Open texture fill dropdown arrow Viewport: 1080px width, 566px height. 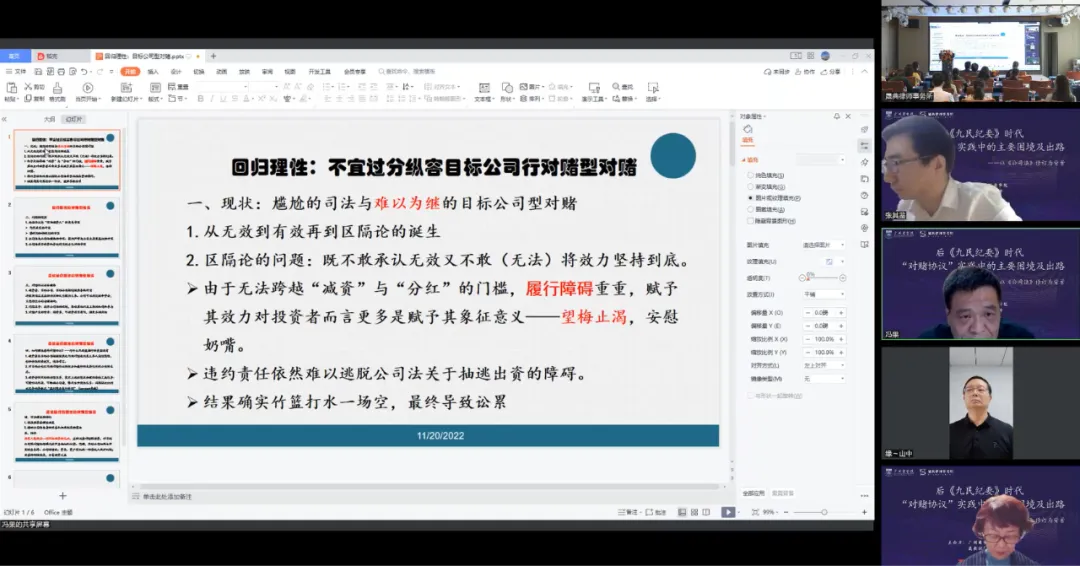click(x=842, y=262)
